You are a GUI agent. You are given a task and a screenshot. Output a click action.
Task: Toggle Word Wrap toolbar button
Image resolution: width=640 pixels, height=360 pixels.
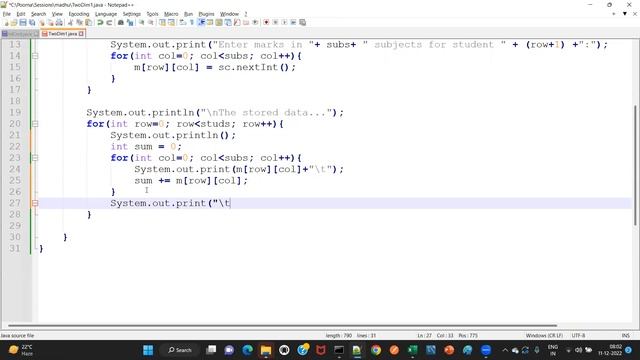[x=182, y=22]
